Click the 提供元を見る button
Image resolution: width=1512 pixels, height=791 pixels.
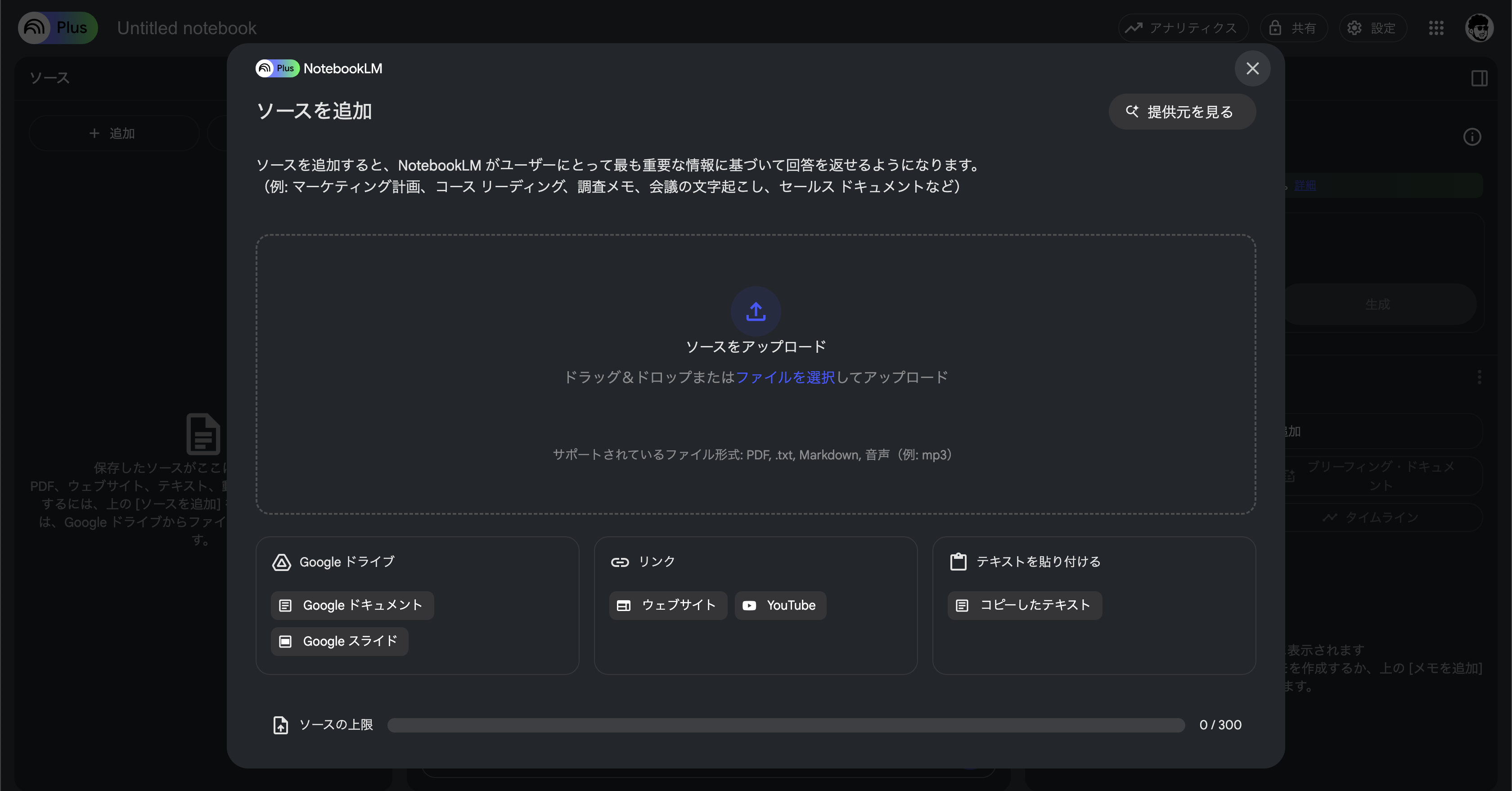[x=1182, y=112]
